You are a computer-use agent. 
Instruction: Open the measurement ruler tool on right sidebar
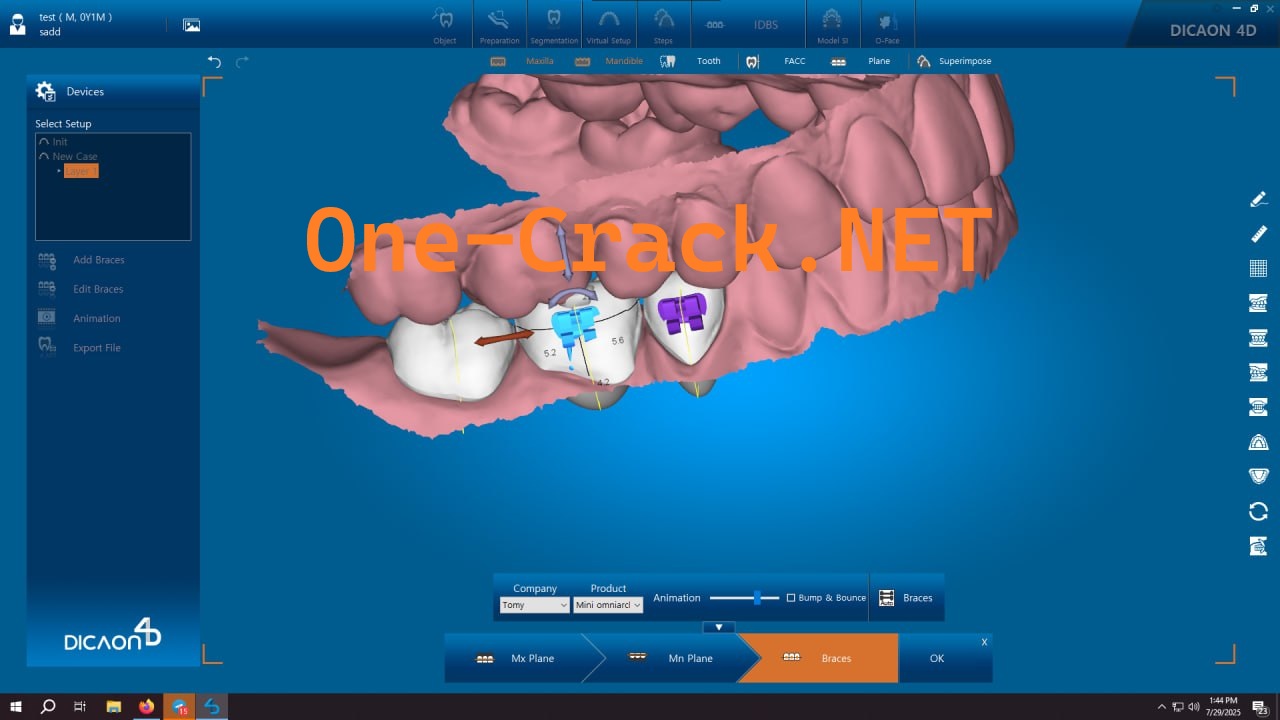(1258, 233)
